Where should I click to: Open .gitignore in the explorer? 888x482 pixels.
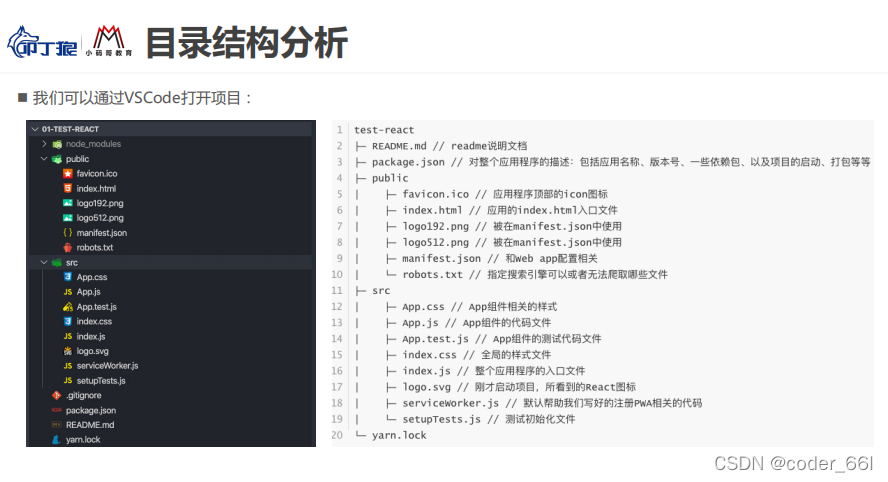(84, 395)
